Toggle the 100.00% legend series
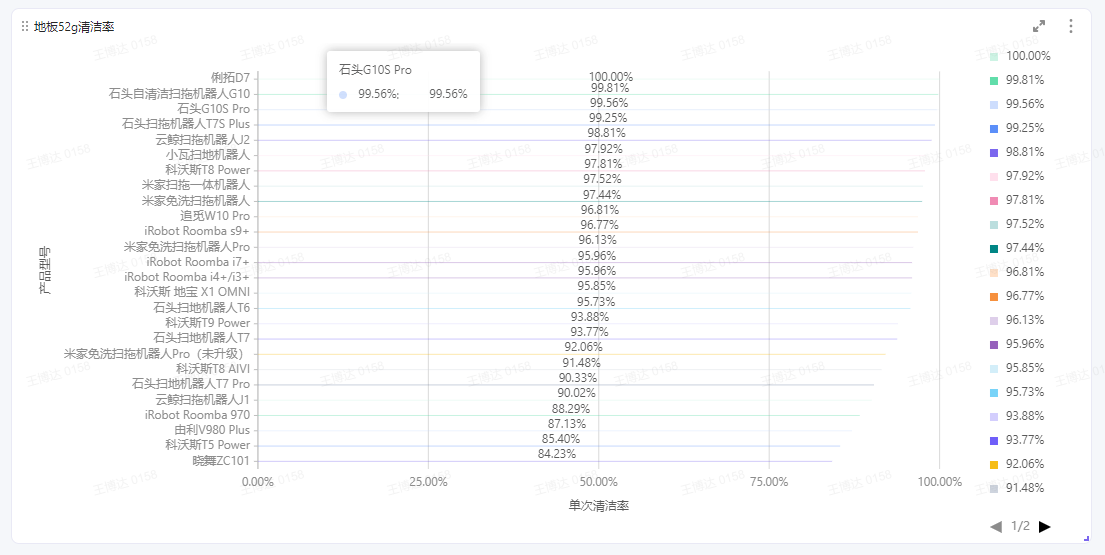The image size is (1105, 555). (1020, 56)
